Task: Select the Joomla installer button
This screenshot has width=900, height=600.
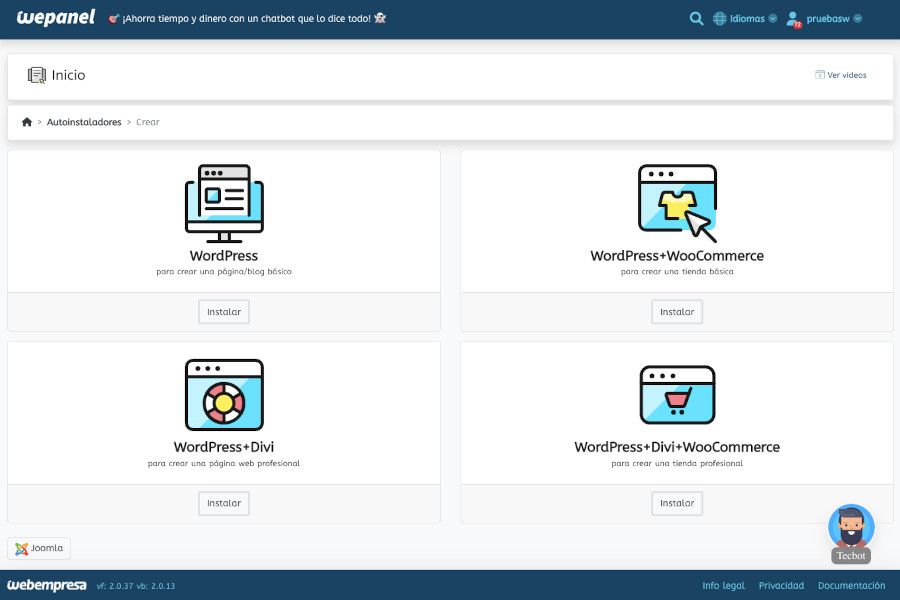Action: click(39, 548)
